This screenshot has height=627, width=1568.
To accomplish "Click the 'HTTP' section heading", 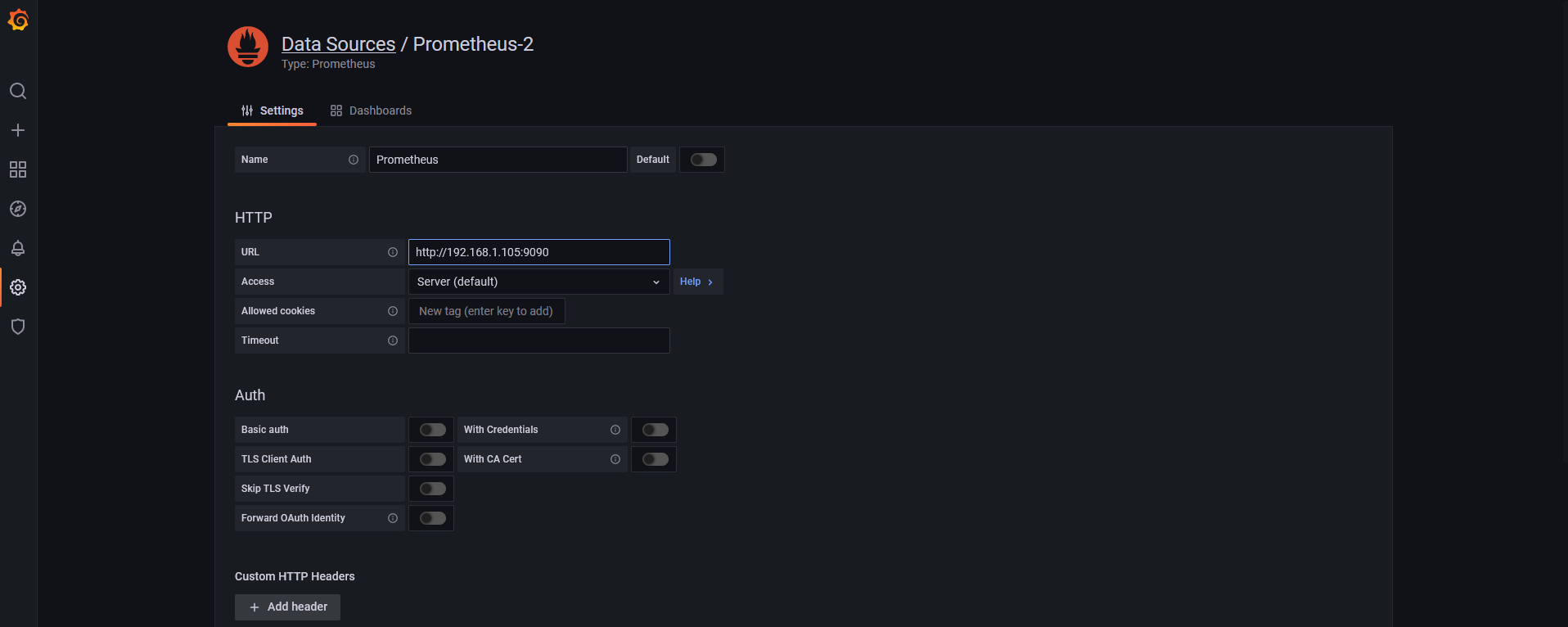I will click(254, 218).
